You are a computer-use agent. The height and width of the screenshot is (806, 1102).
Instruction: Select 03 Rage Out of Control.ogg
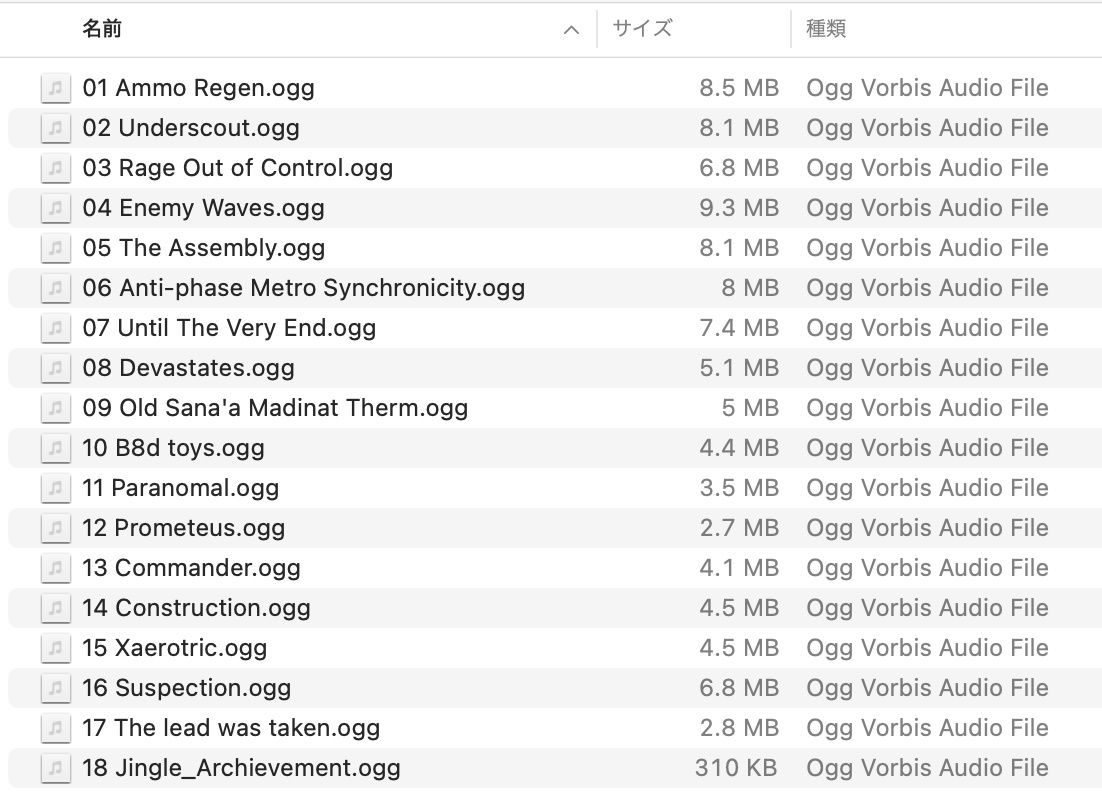238,168
